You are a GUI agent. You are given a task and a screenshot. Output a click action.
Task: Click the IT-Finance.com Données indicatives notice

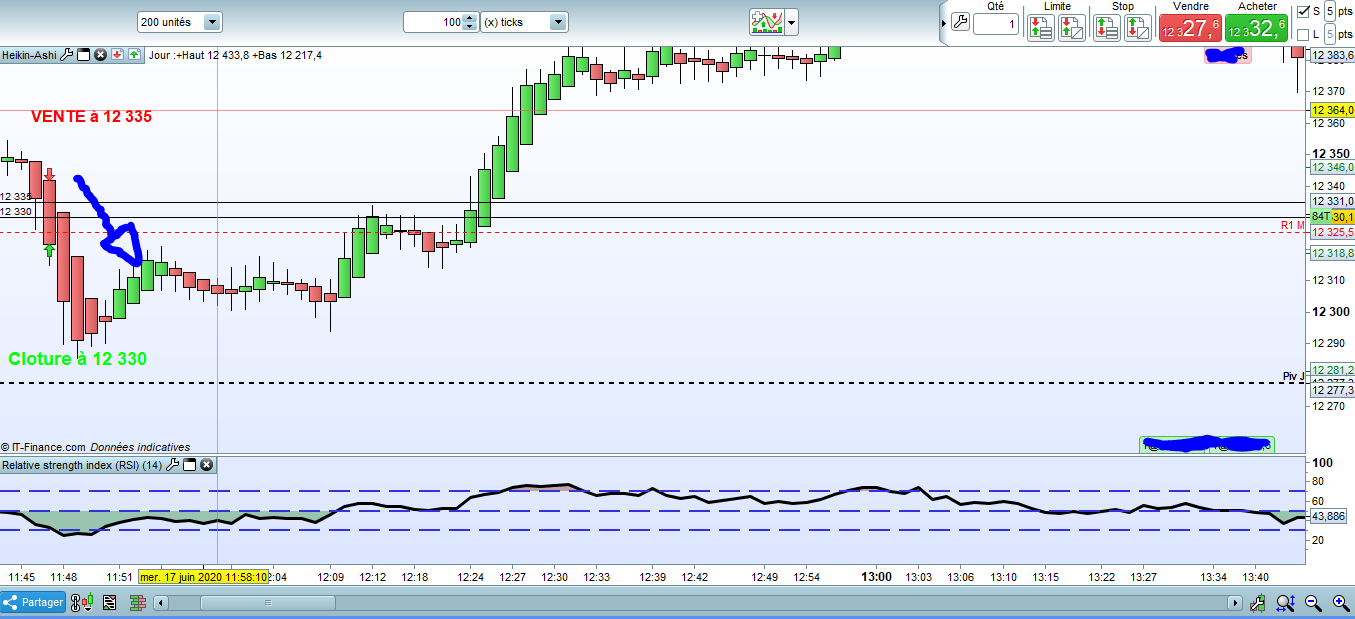[95, 447]
